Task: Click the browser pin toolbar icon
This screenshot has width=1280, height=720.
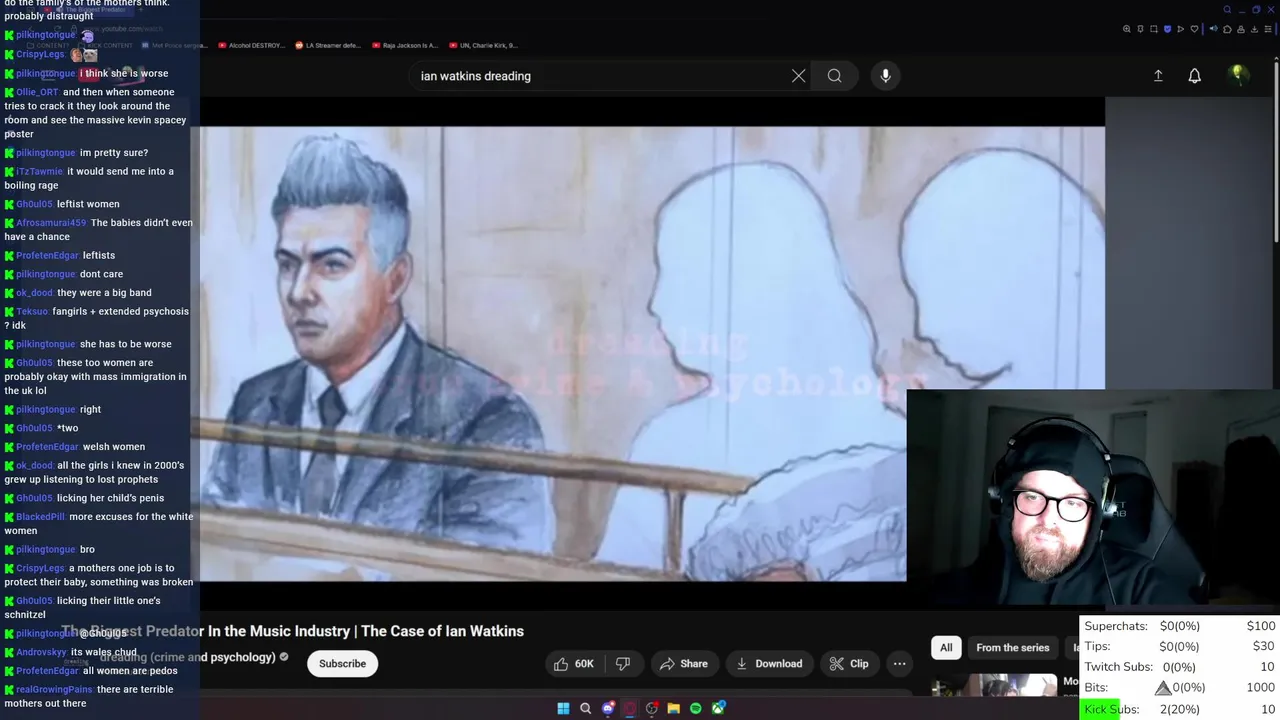Action: (1140, 29)
